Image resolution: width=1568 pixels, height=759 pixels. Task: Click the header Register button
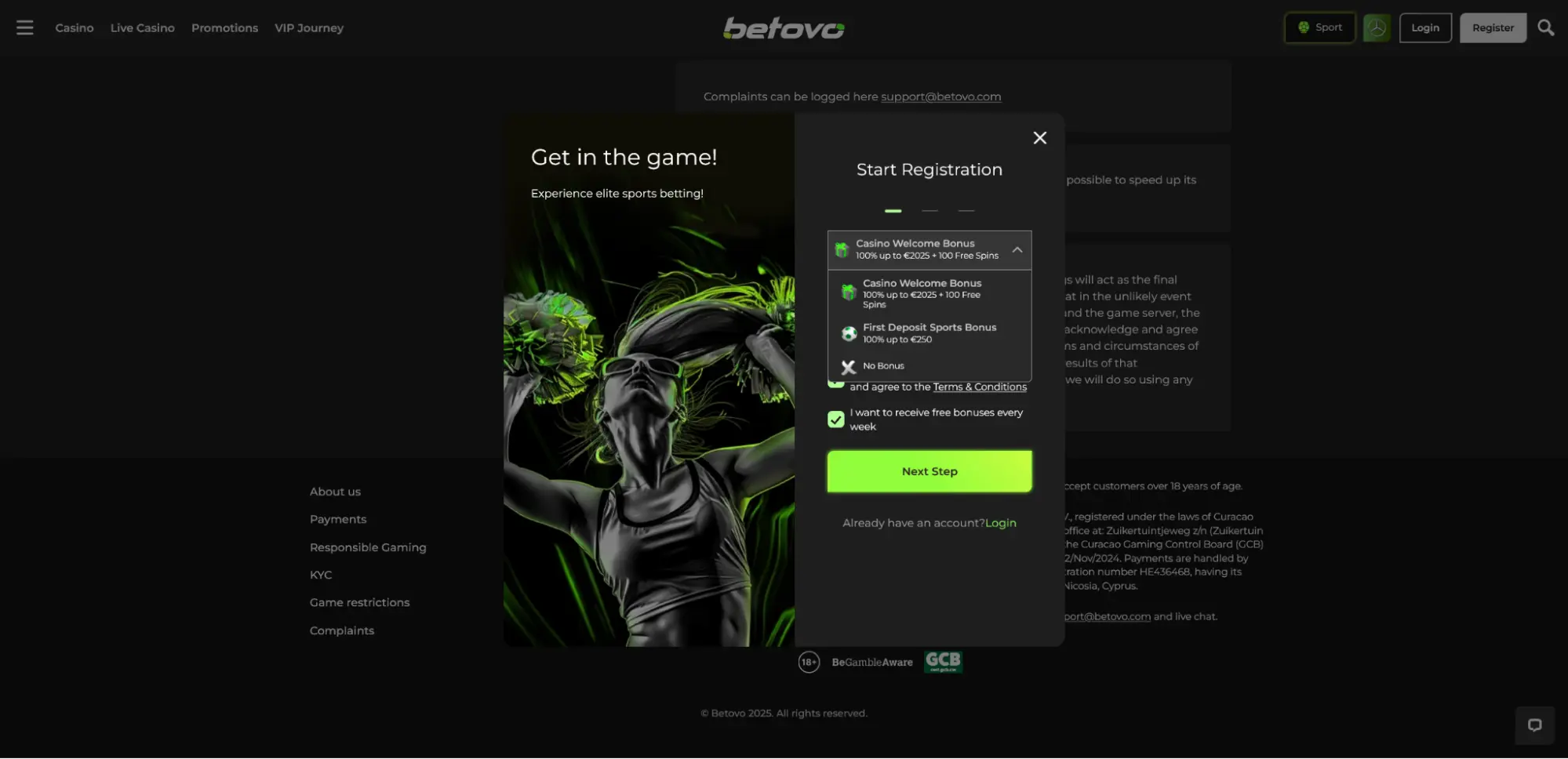tap(1493, 27)
